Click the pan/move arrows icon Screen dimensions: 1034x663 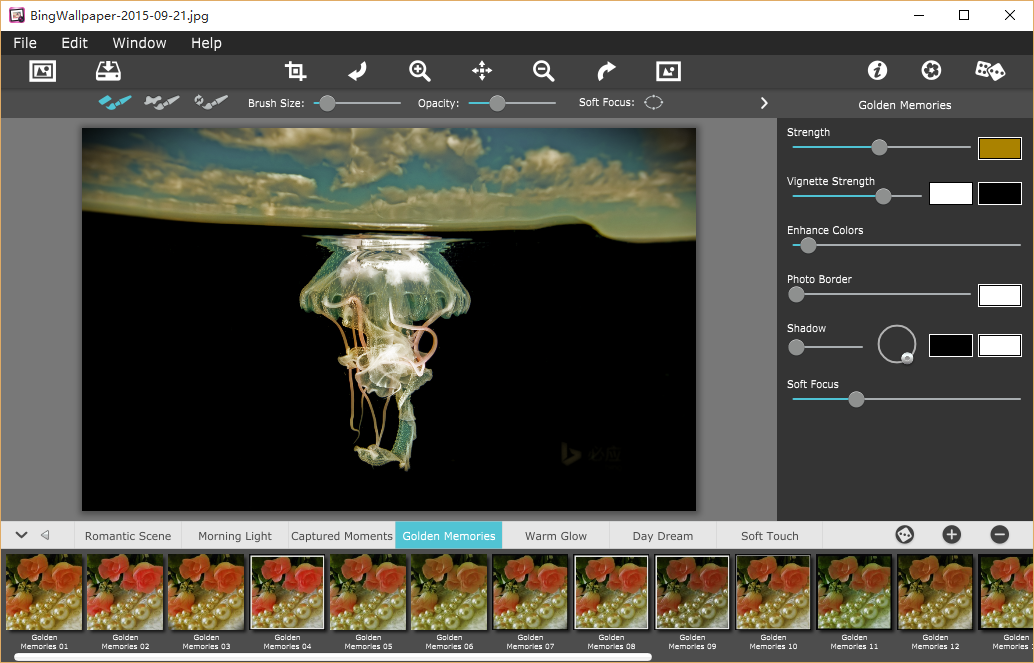[482, 71]
